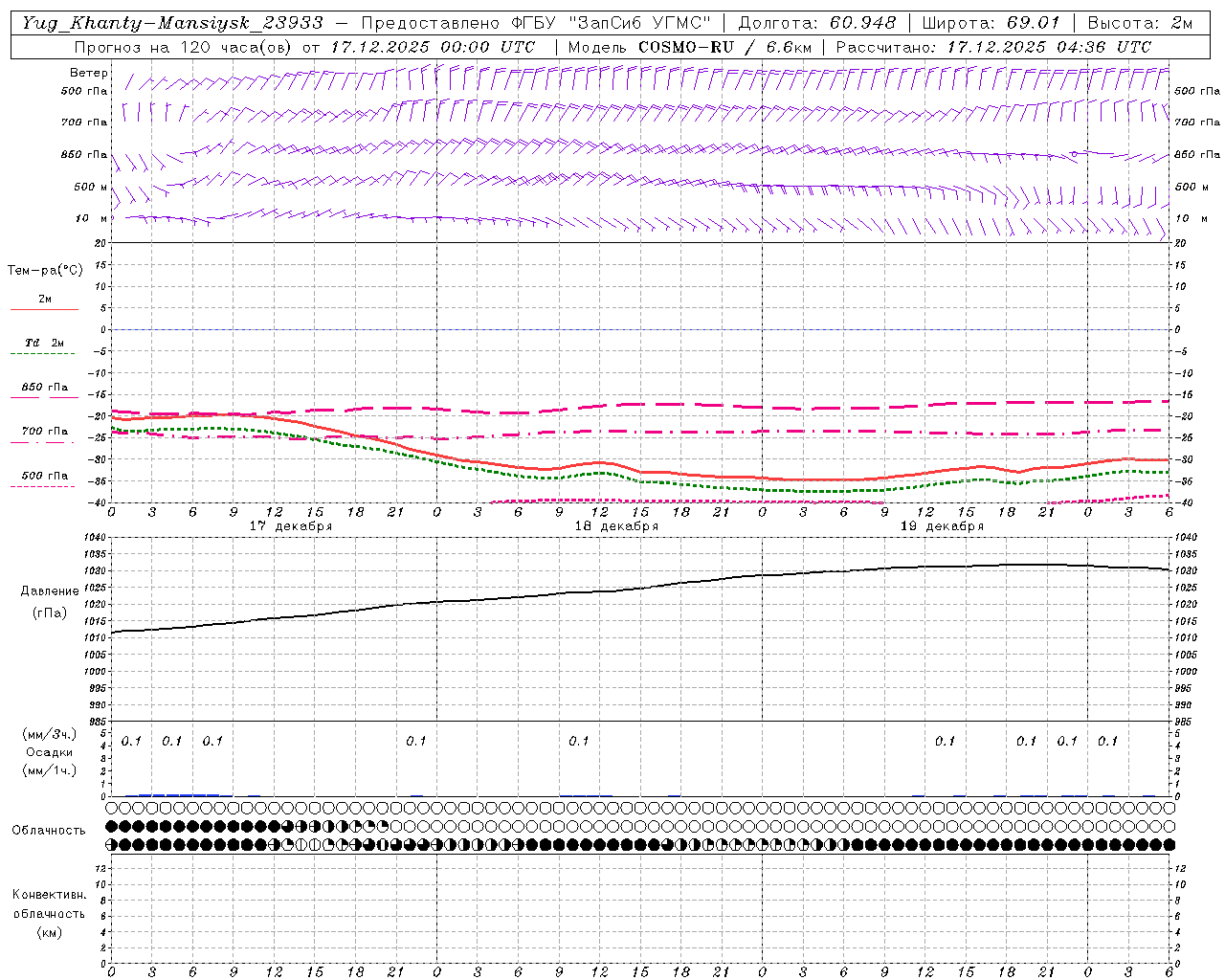Click the station title Yug_Khanty-Mansiysk_23933
The image size is (1225, 980).
click(172, 23)
